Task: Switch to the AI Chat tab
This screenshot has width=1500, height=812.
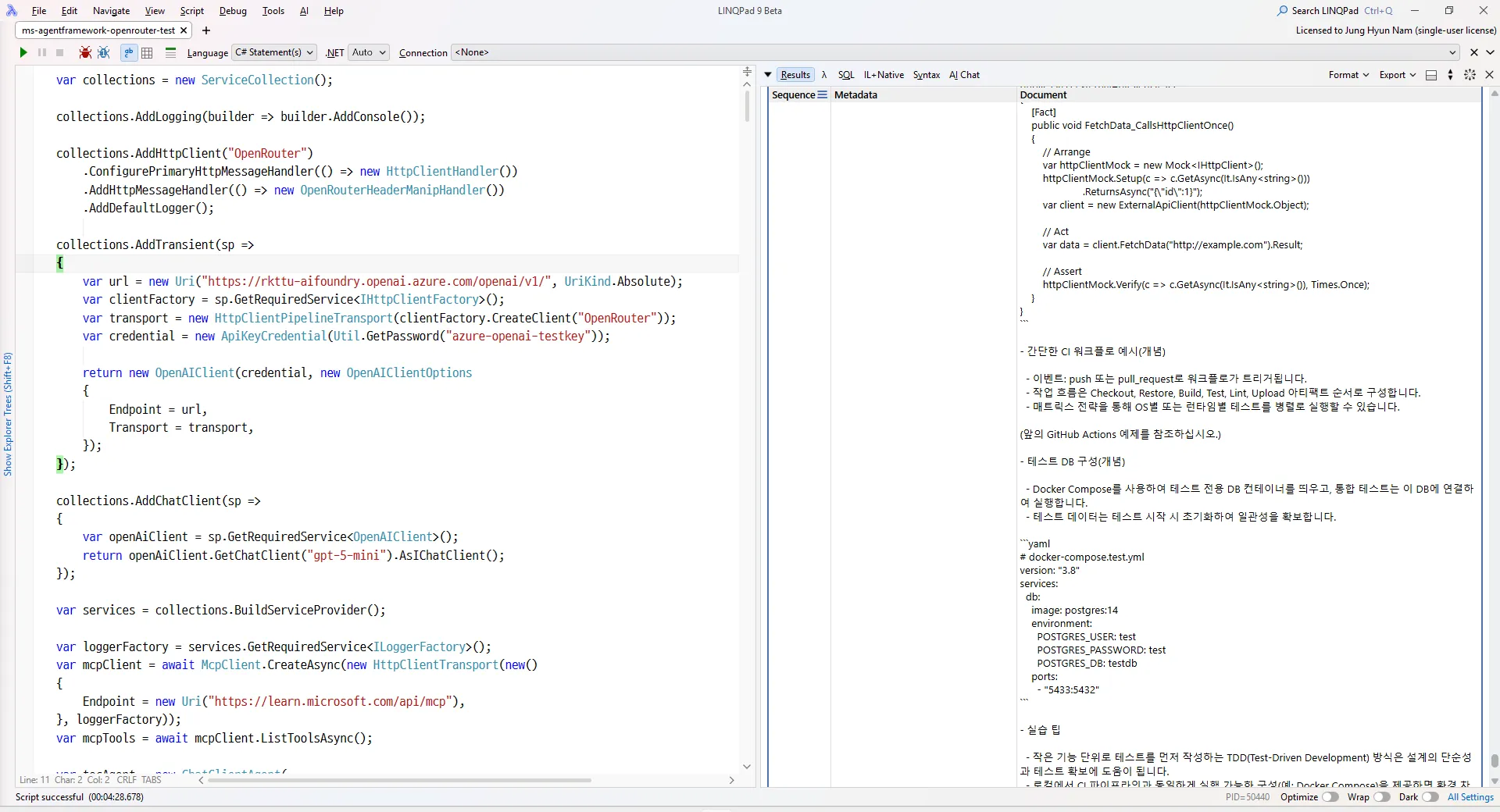Action: click(x=964, y=75)
